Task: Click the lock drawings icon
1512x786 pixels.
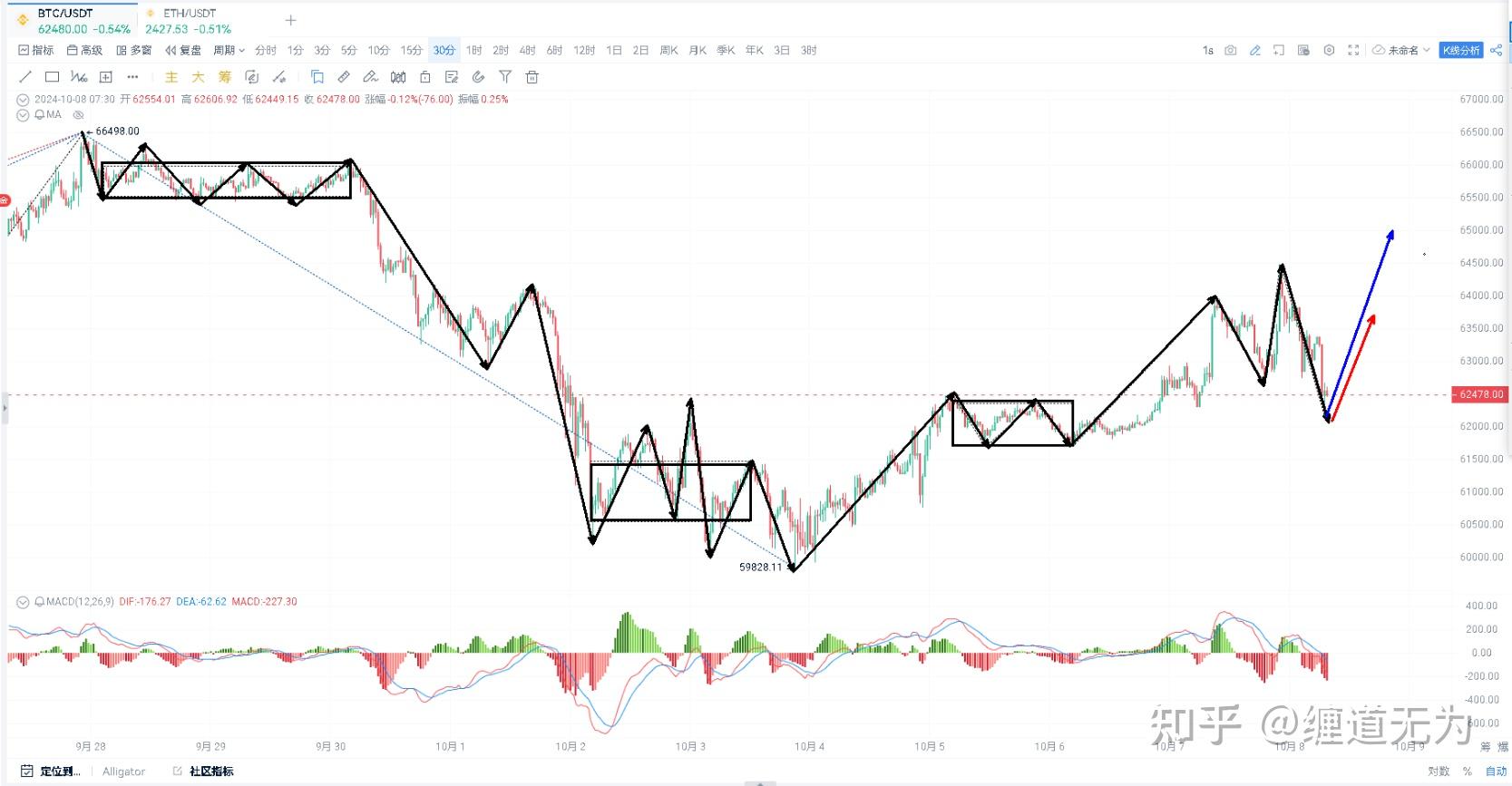Action: tap(424, 77)
